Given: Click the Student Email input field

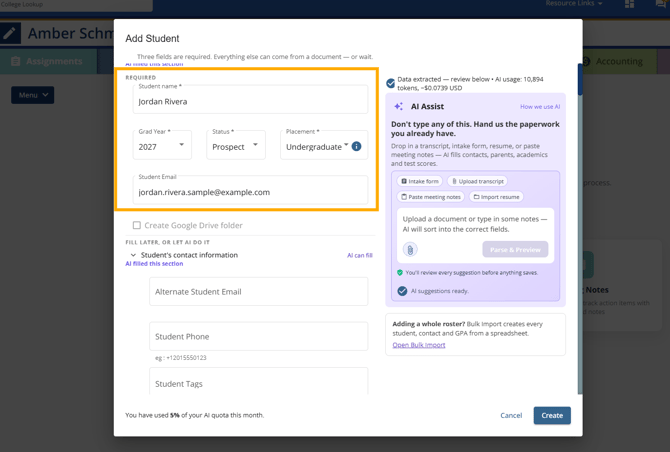Looking at the screenshot, I should [x=250, y=191].
